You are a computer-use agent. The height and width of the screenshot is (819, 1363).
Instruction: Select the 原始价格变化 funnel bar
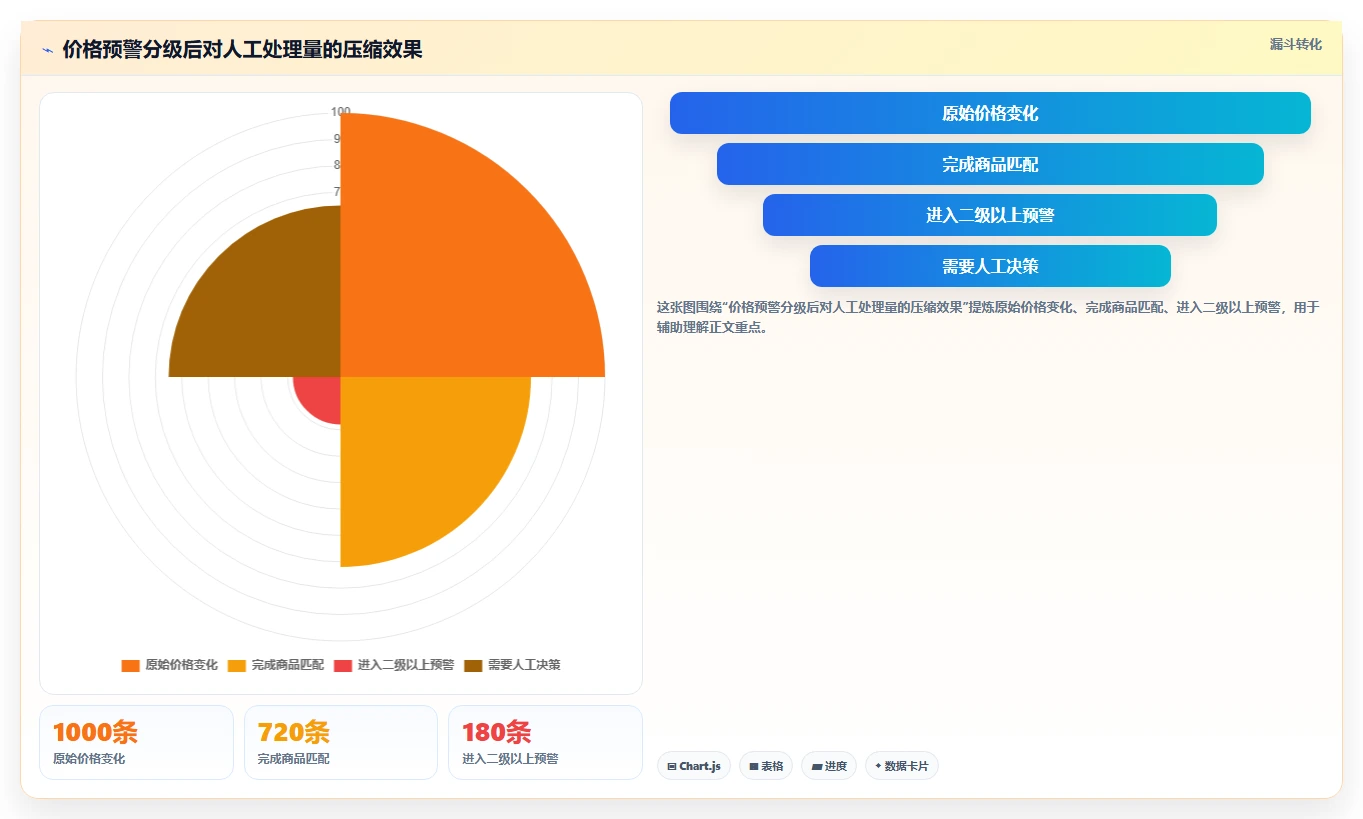tap(990, 113)
